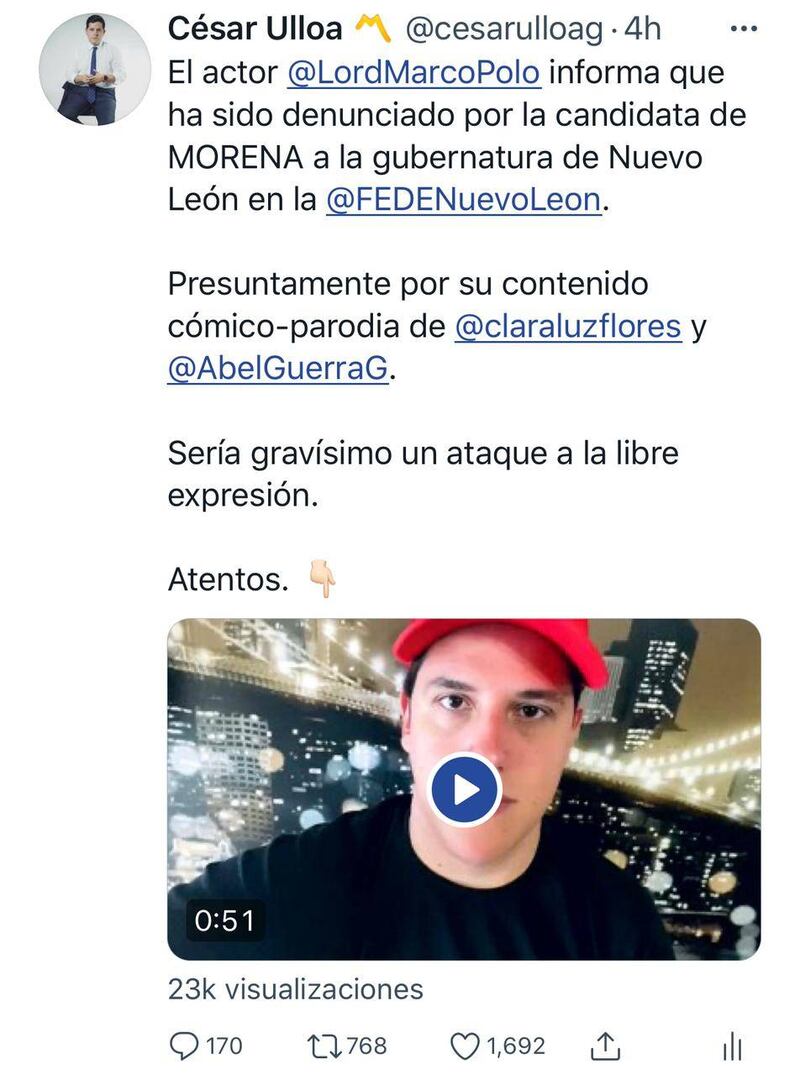
Task: Like the tweet with heart icon
Action: click(x=464, y=1046)
